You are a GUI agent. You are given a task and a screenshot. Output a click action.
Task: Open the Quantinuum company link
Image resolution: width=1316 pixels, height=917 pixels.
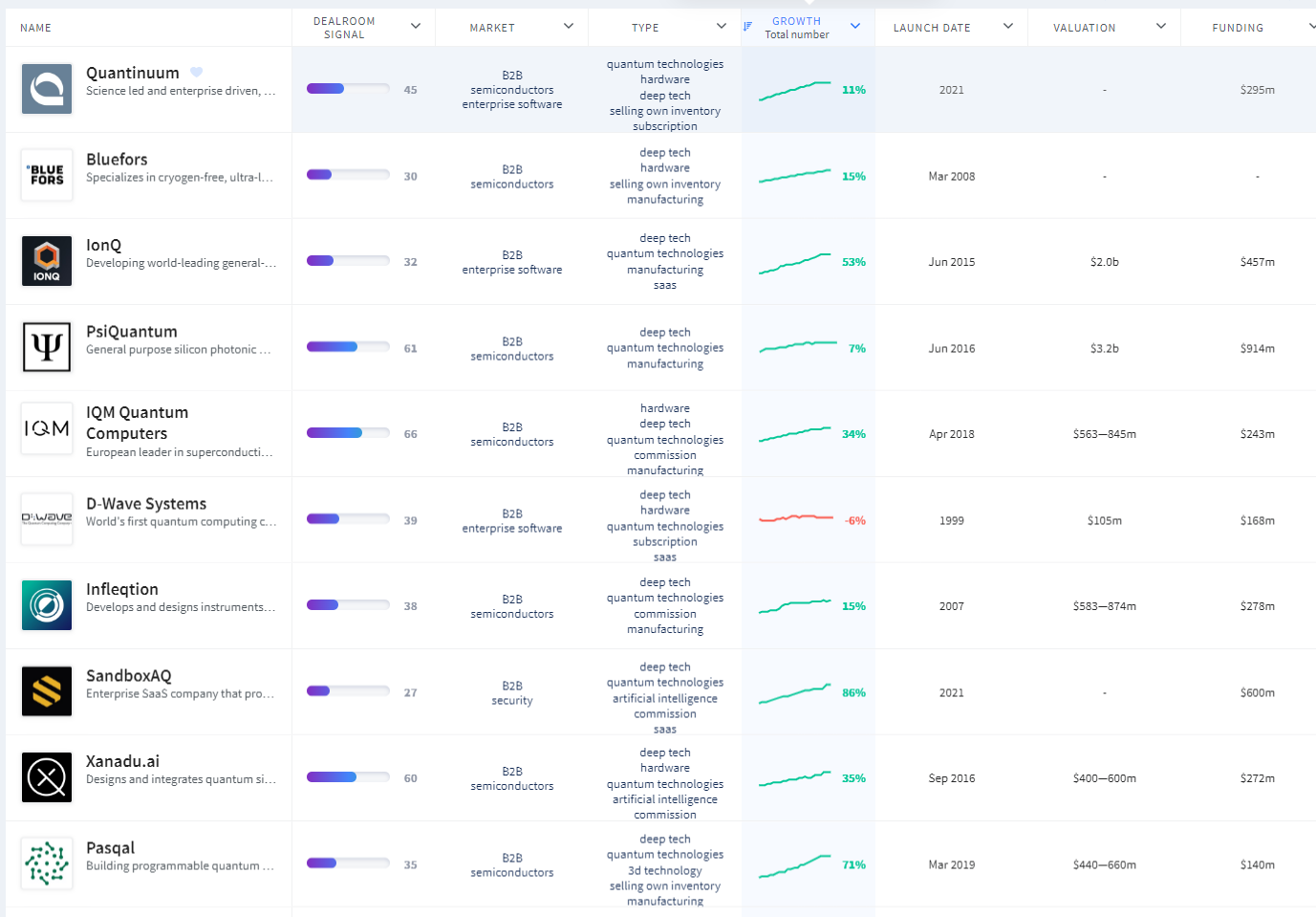tap(133, 73)
